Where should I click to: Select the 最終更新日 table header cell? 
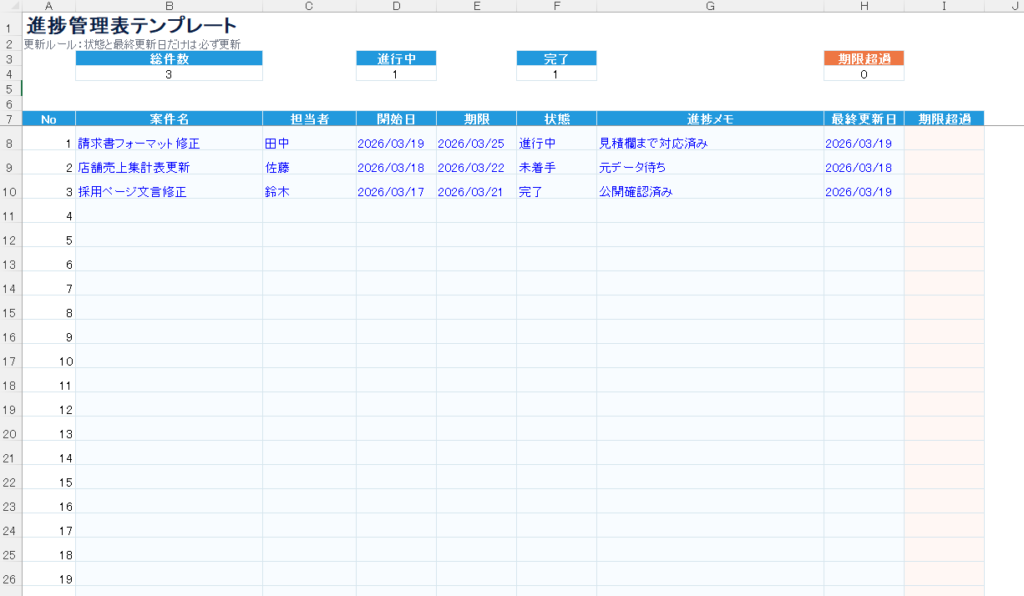coord(863,119)
